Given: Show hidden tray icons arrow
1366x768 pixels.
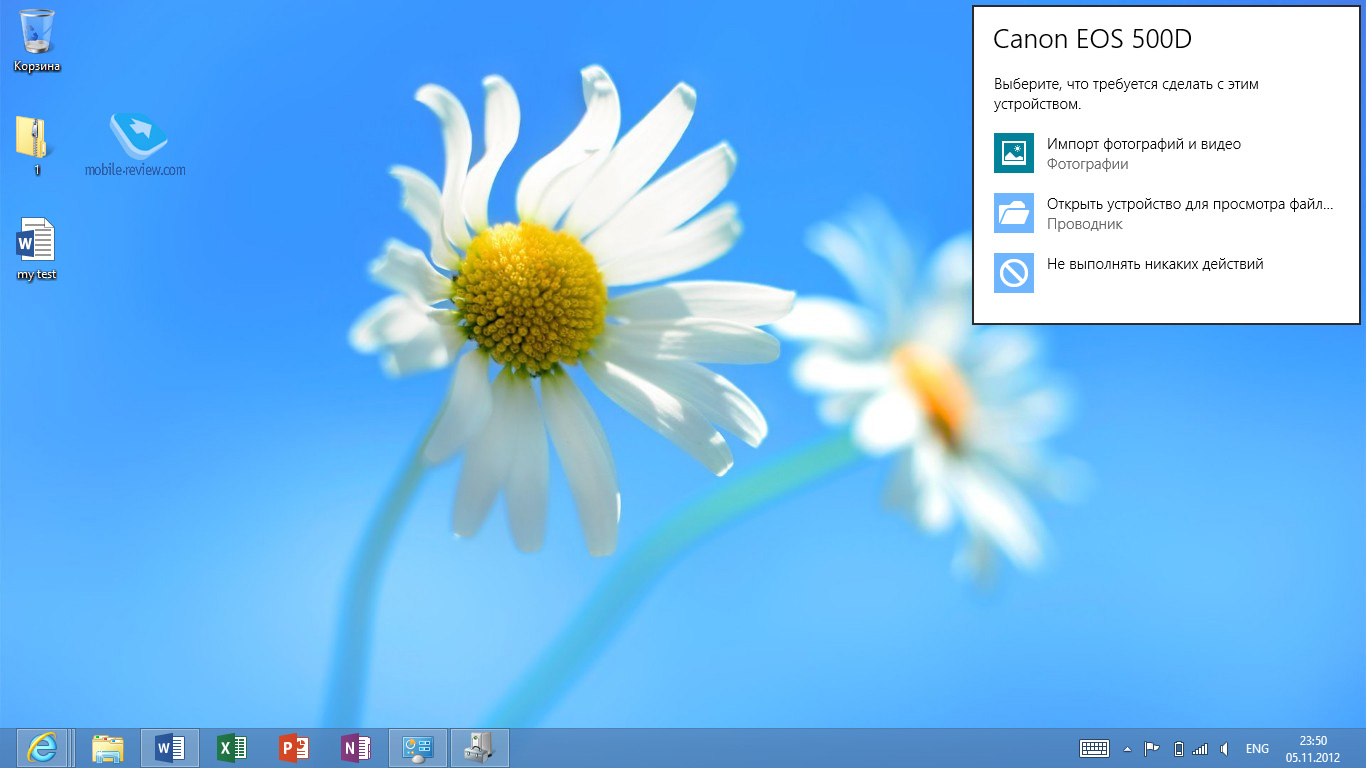Looking at the screenshot, I should pyautogui.click(x=1128, y=748).
